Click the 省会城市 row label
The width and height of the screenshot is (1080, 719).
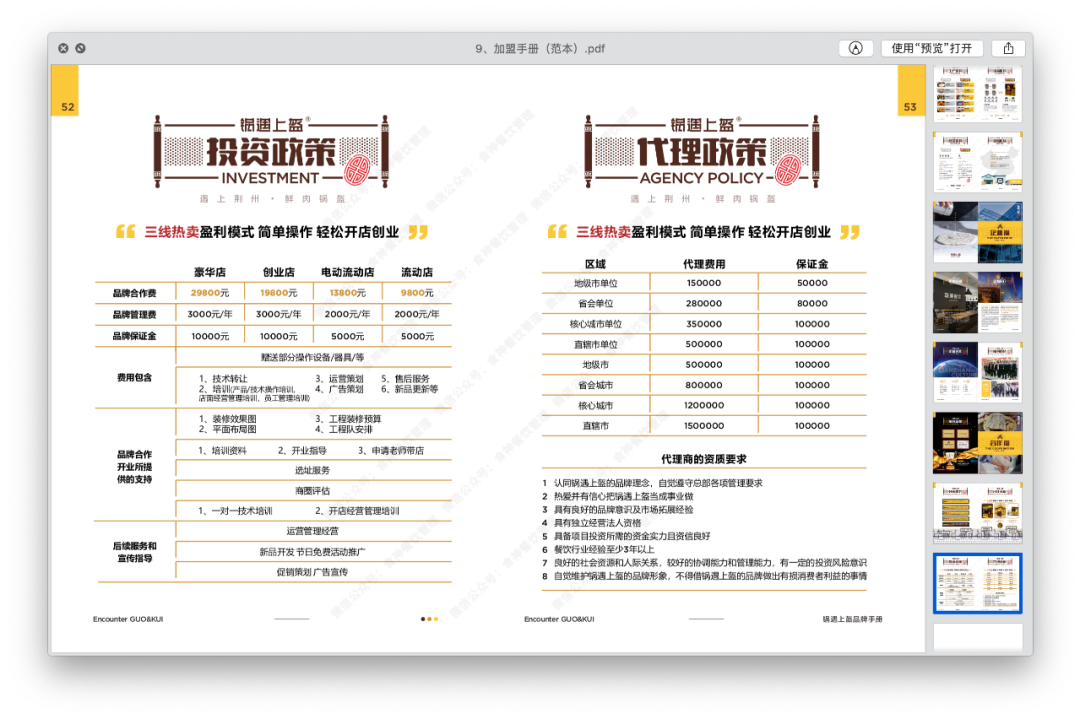point(595,385)
